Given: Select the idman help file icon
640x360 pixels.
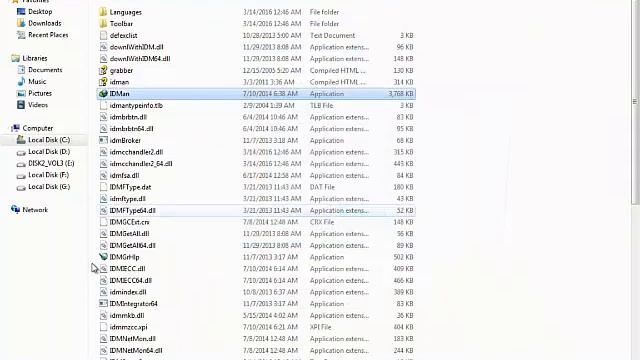Looking at the screenshot, I should coord(103,82).
